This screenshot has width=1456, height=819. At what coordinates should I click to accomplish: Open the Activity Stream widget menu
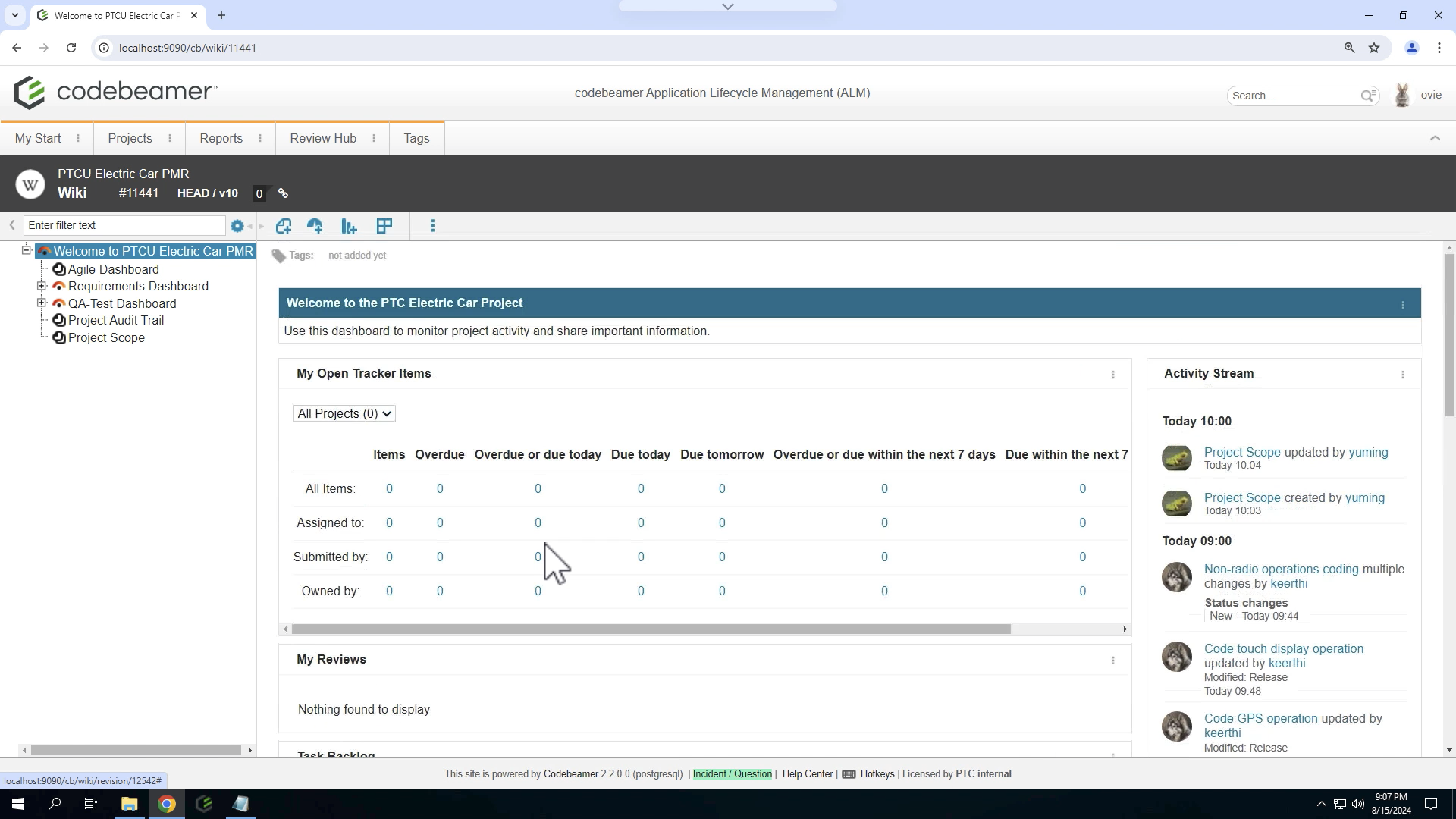[x=1403, y=375]
